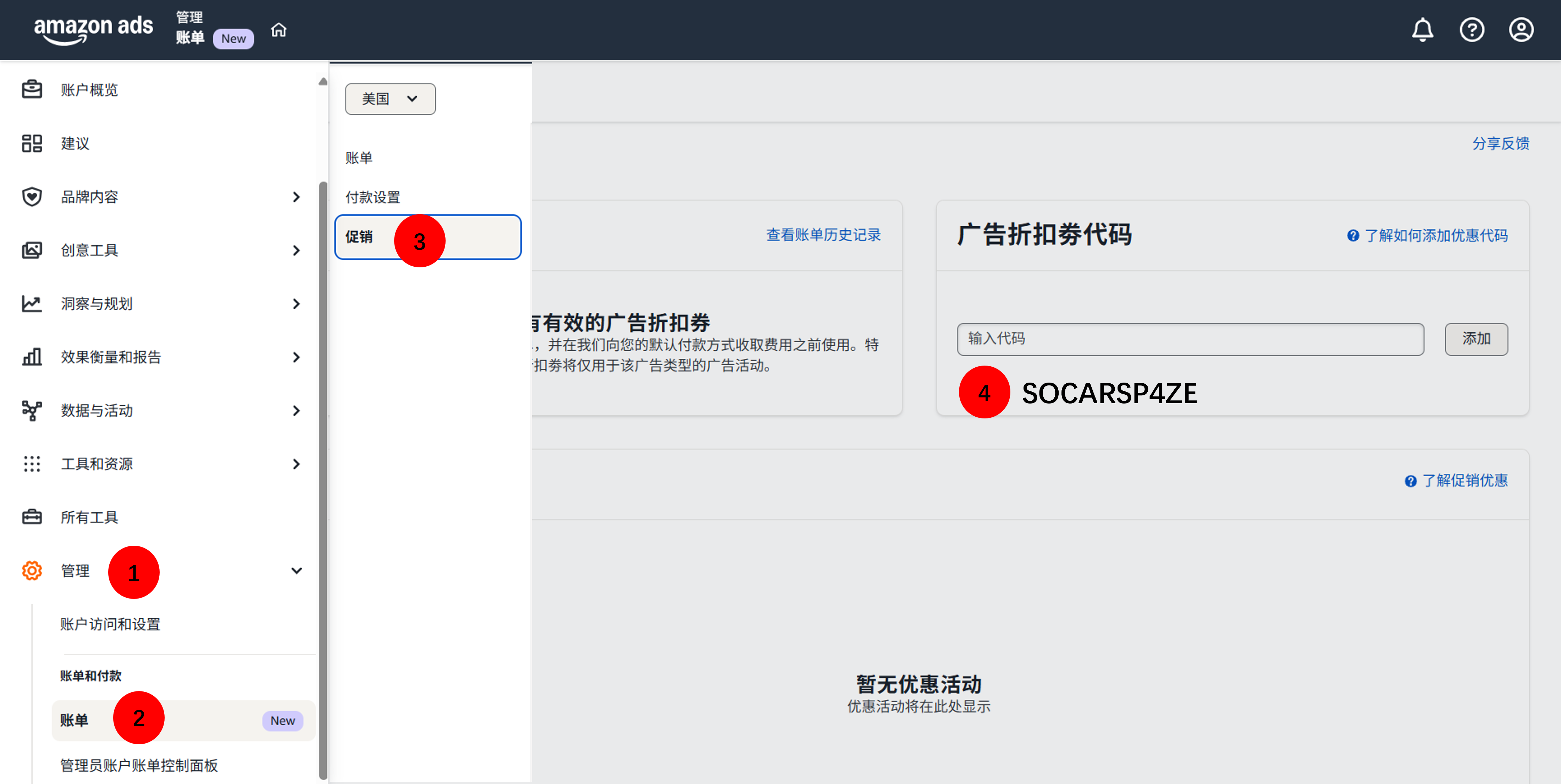
Task: Open the 了解如何添加优惠代码 link
Action: tap(1435, 236)
